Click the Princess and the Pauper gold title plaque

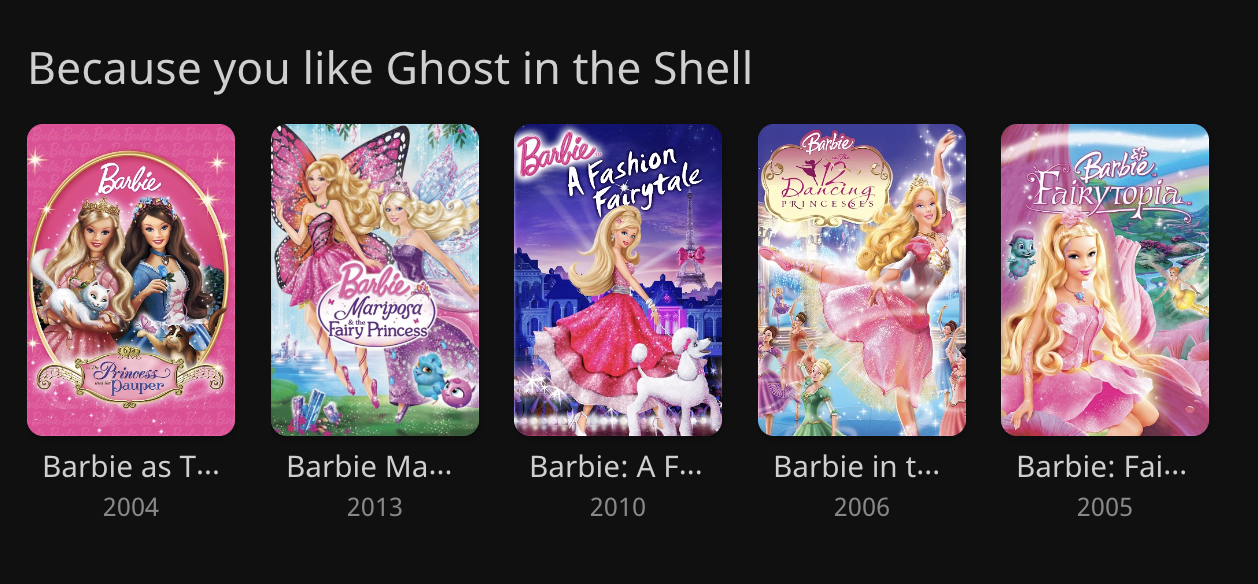click(131, 382)
